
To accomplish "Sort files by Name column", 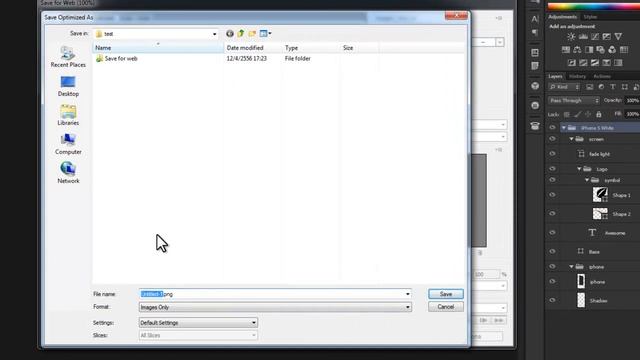I will point(158,48).
